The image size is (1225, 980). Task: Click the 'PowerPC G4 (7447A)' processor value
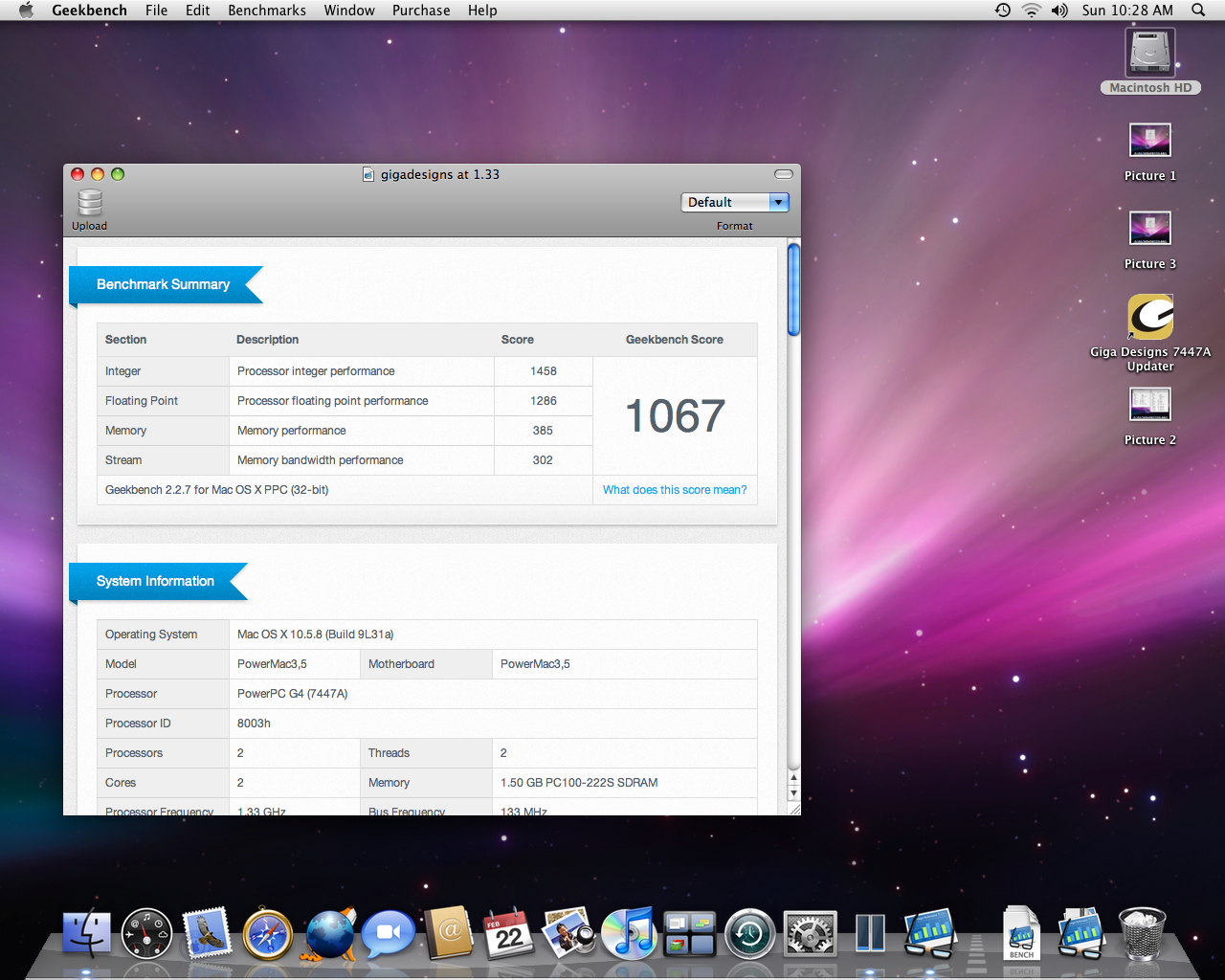[x=292, y=694]
